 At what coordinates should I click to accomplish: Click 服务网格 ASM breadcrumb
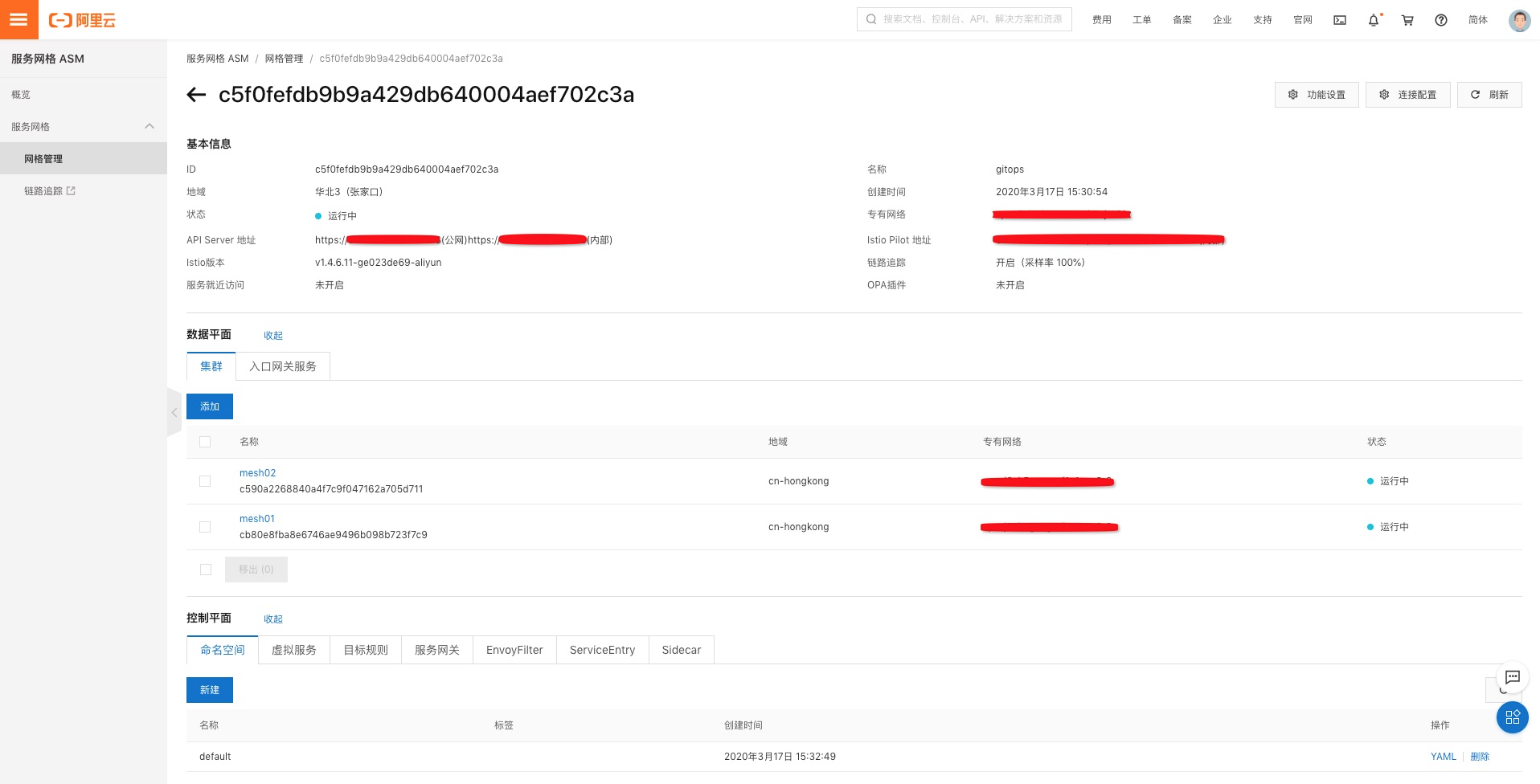(218, 59)
